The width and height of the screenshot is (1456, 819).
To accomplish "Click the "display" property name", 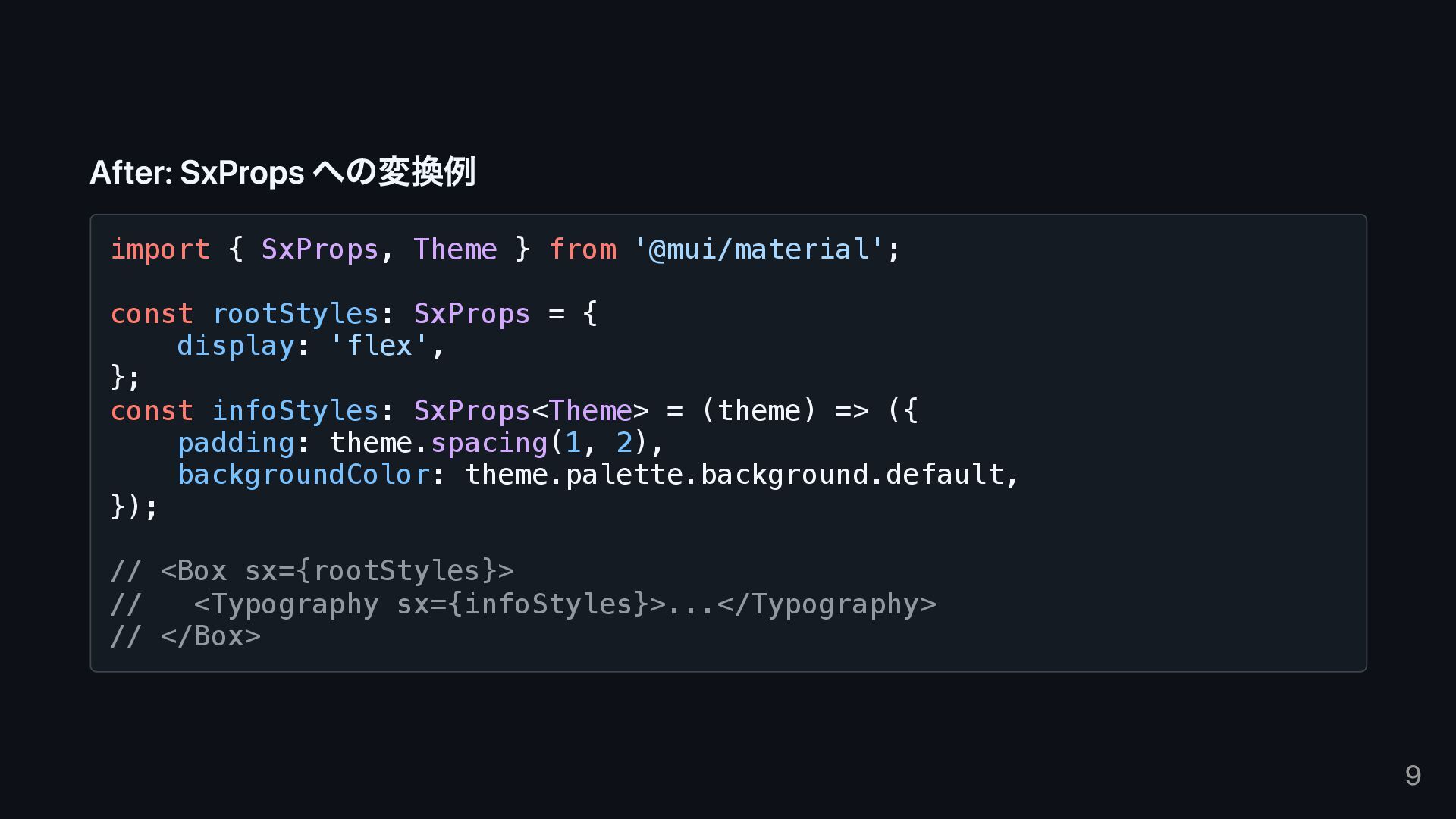I will point(236,346).
